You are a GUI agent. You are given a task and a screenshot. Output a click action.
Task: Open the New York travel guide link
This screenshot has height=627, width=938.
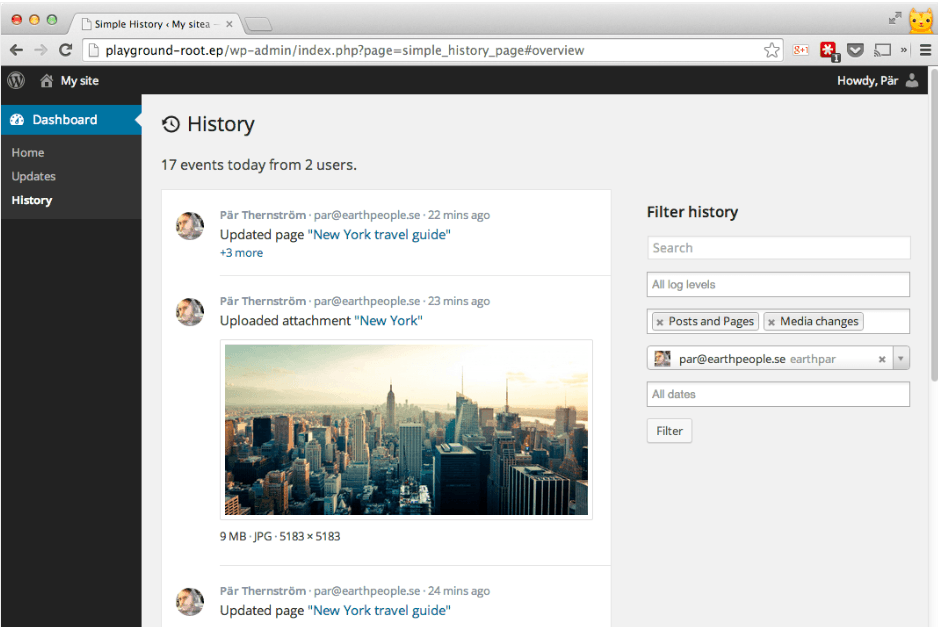click(378, 234)
